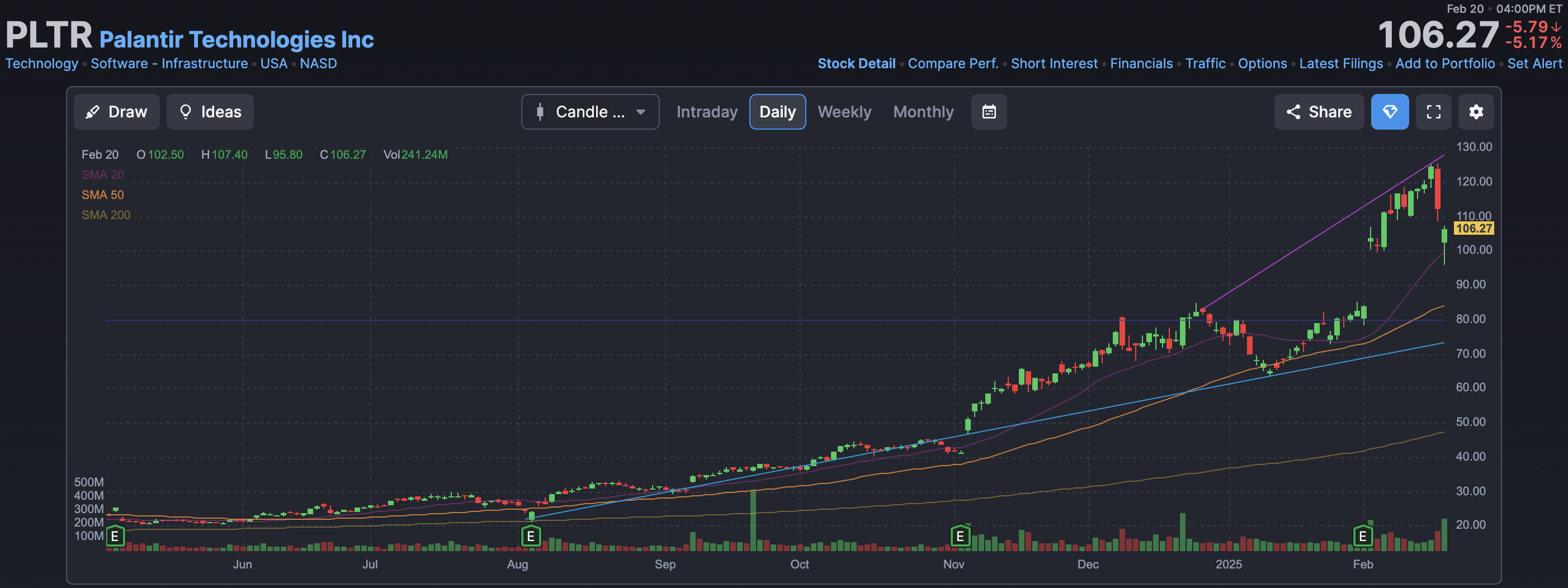Open the NASD exchange link
Viewport: 1568px width, 588px height.
pyautogui.click(x=318, y=63)
